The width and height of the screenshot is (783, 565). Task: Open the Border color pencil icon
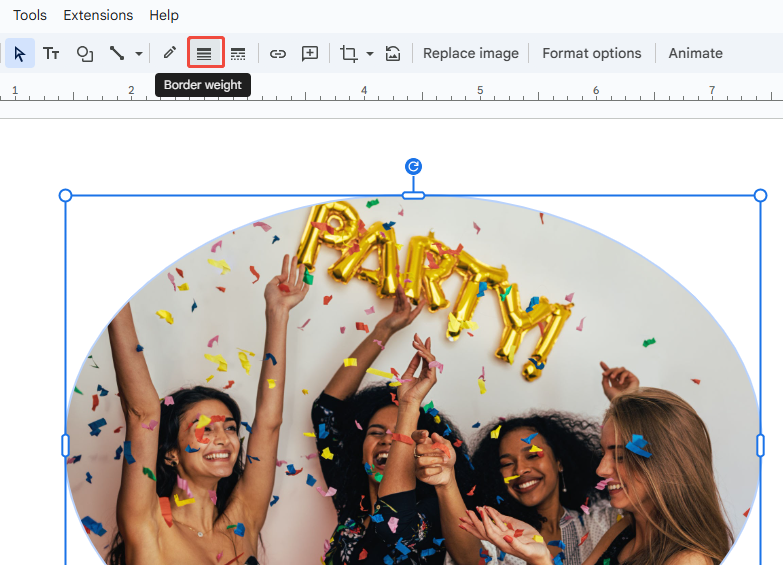coord(170,53)
